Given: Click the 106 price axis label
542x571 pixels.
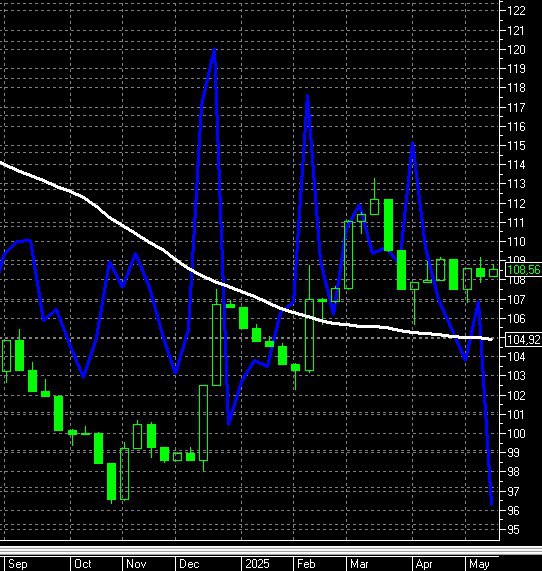Looking at the screenshot, I should click(516, 319).
